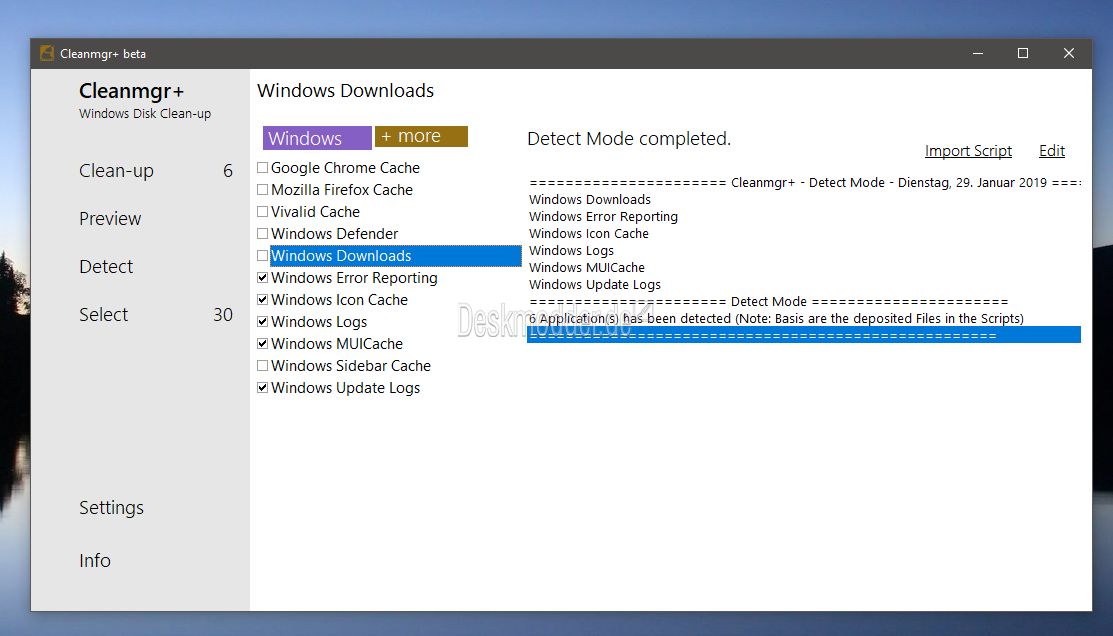Open the Clean-up section in sidebar
Image resolution: width=1113 pixels, height=636 pixels.
coord(116,171)
